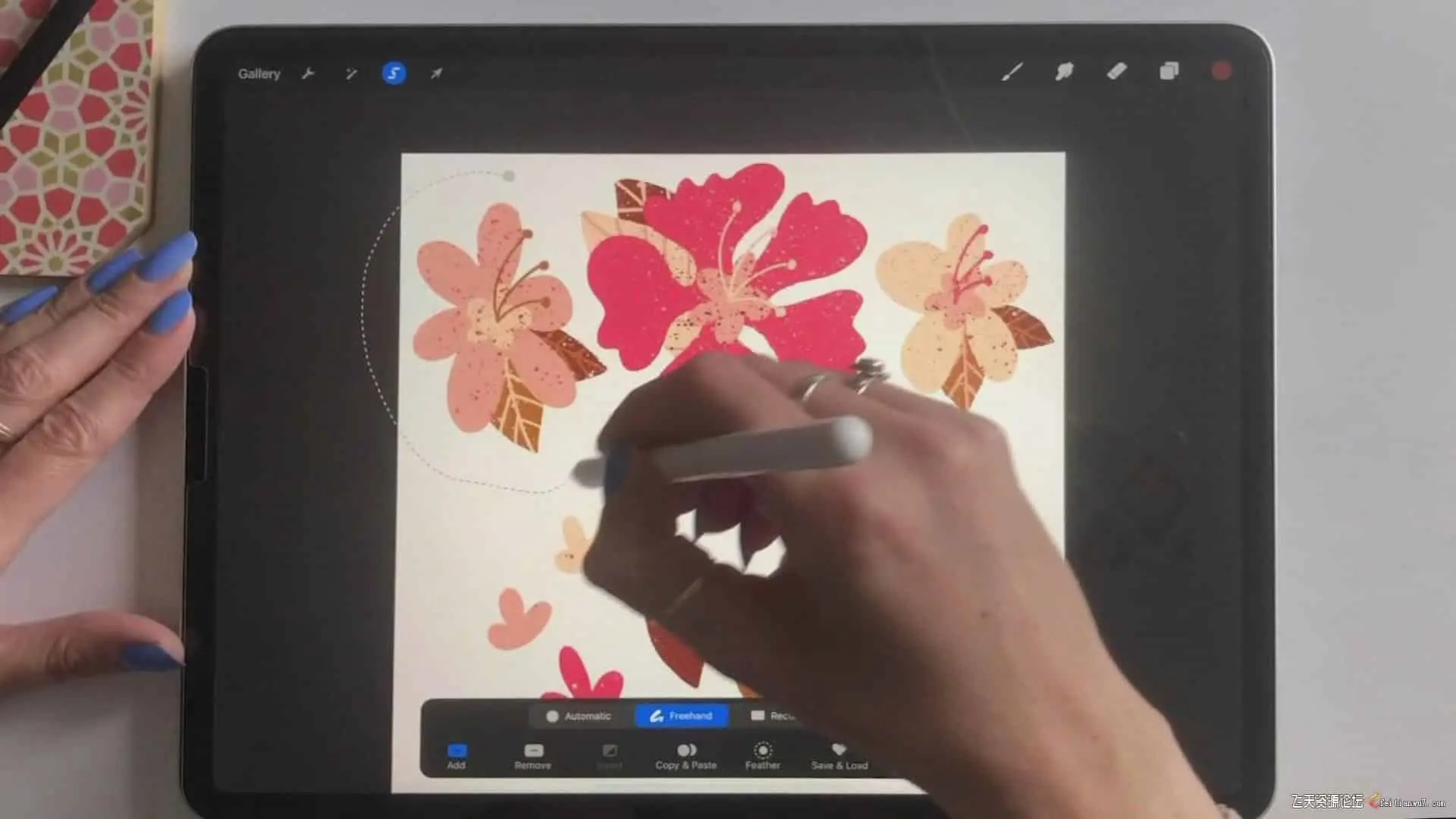
Task: Enable Add to selection
Action: coord(457,755)
